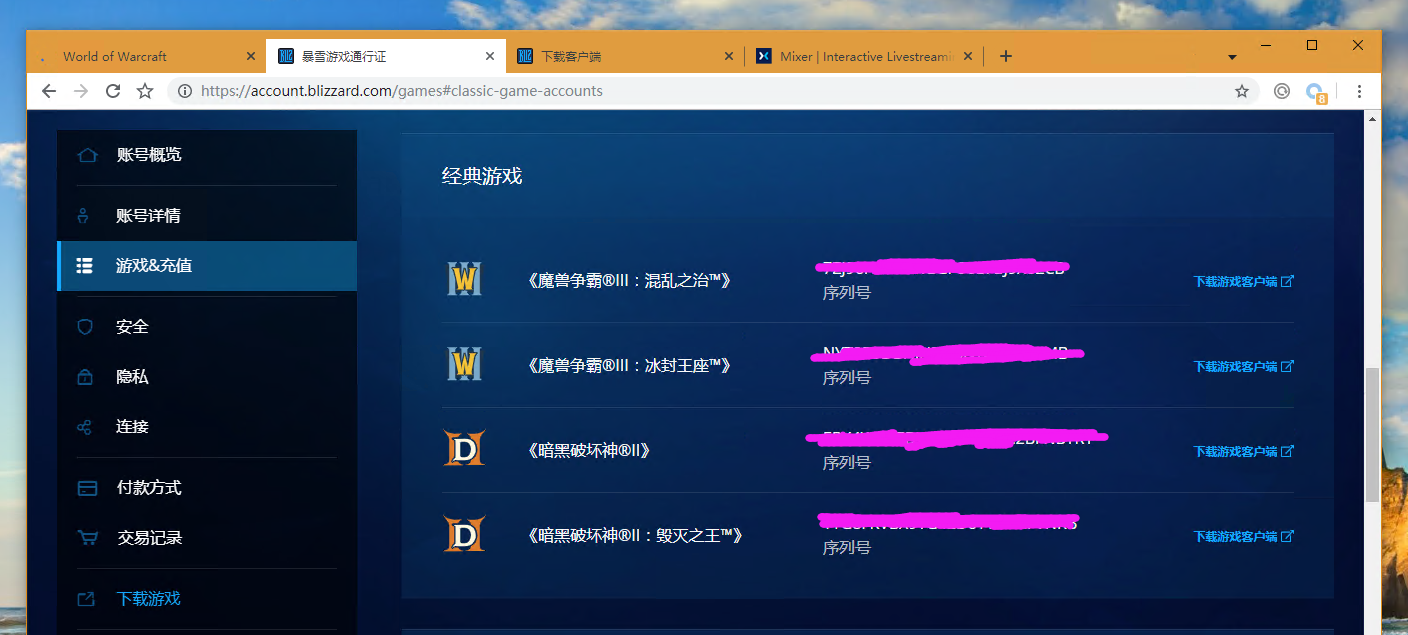
Task: Open the browser three-dot menu
Action: [x=1359, y=91]
